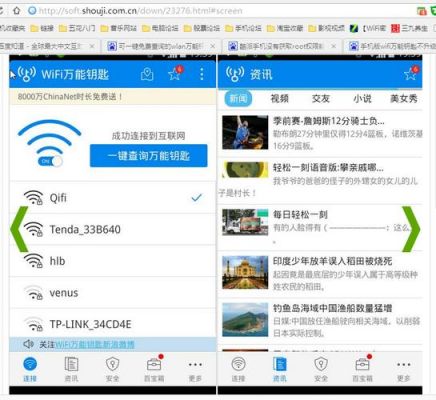Open island thumbnail of 钓鱼岛 article
This screenshot has width=436, height=400.
(x=245, y=319)
